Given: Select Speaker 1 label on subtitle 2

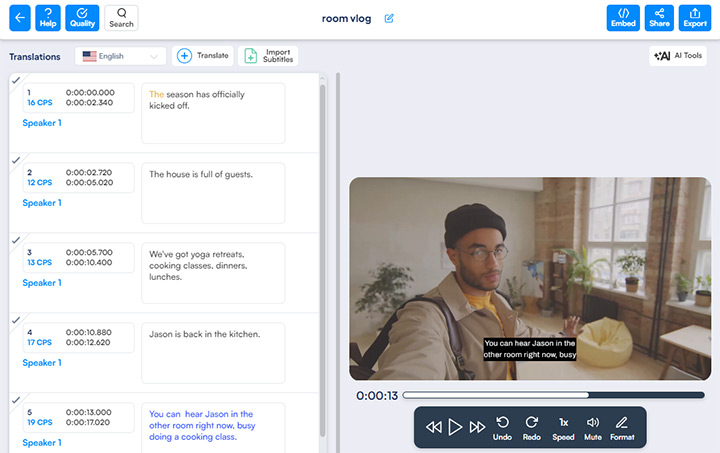Looking at the screenshot, I should [x=42, y=203].
